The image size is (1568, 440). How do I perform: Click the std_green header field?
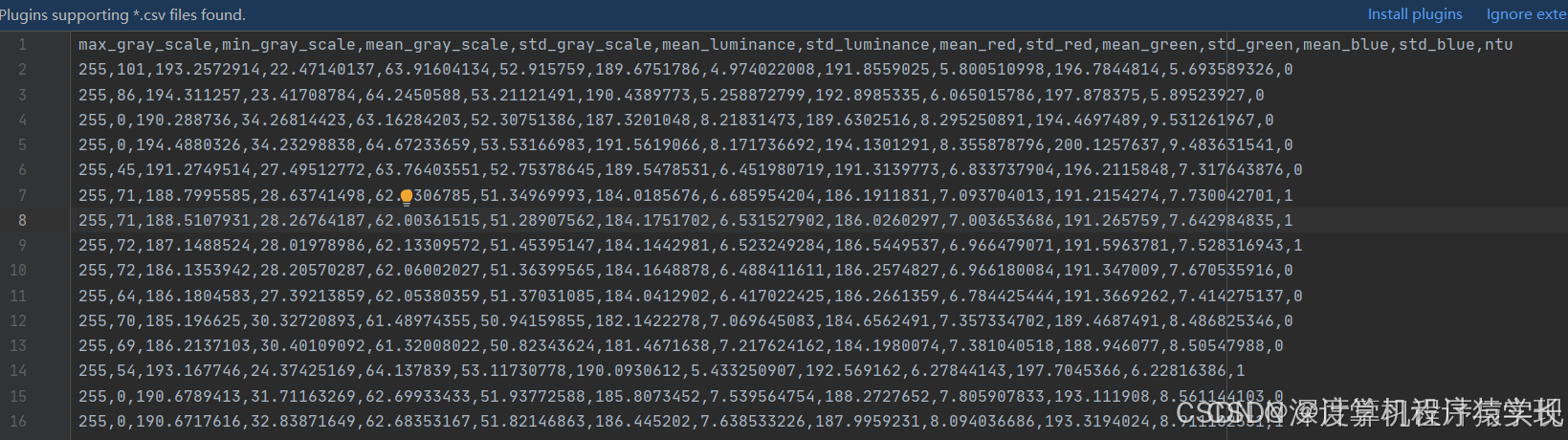coord(1250,45)
